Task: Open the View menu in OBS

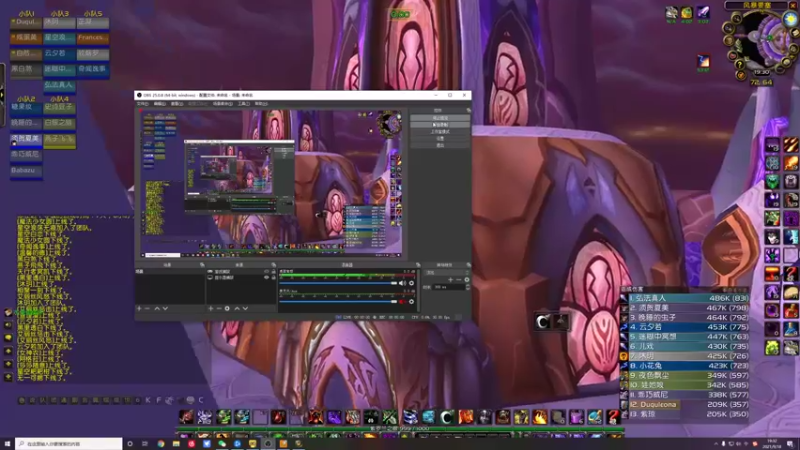Action: 177,104
